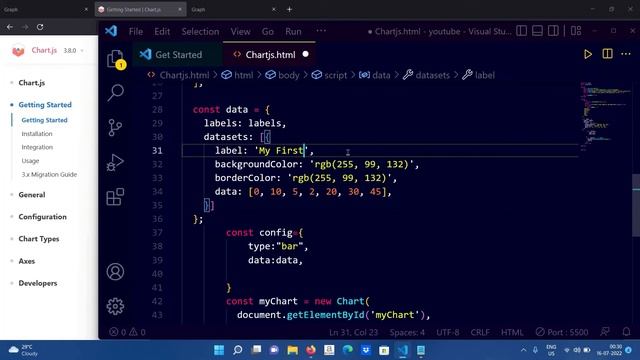640x360 pixels.
Task: Expand Axes section in docs sidebar
Action: click(x=27, y=261)
